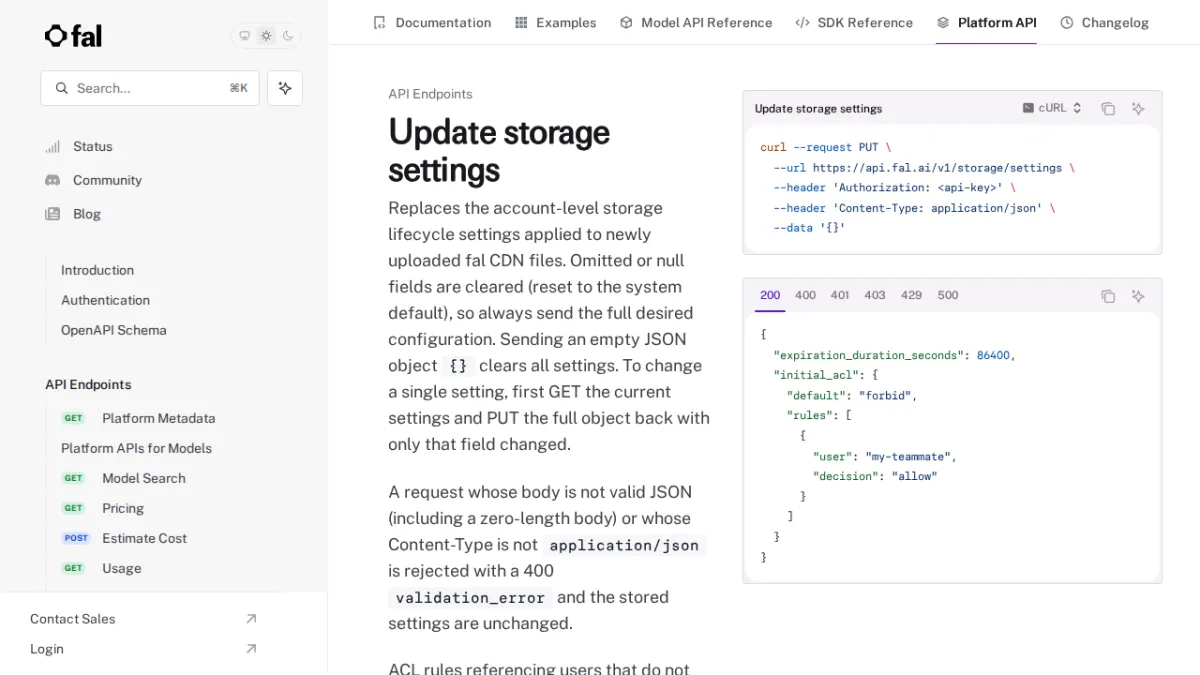
Task: Click the Model API Reference cube icon
Action: (626, 22)
